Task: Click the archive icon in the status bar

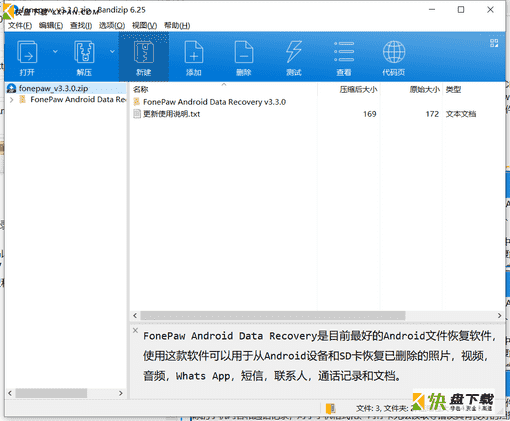Action: [x=331, y=408]
